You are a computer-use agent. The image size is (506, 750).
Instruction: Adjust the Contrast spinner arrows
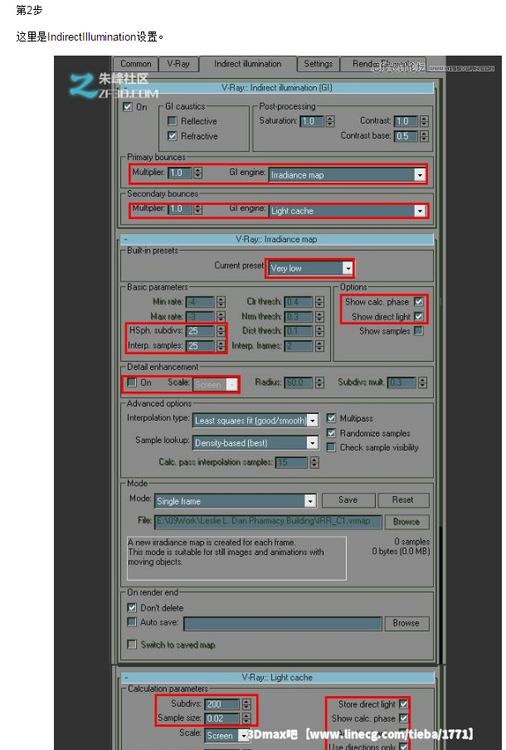424,121
